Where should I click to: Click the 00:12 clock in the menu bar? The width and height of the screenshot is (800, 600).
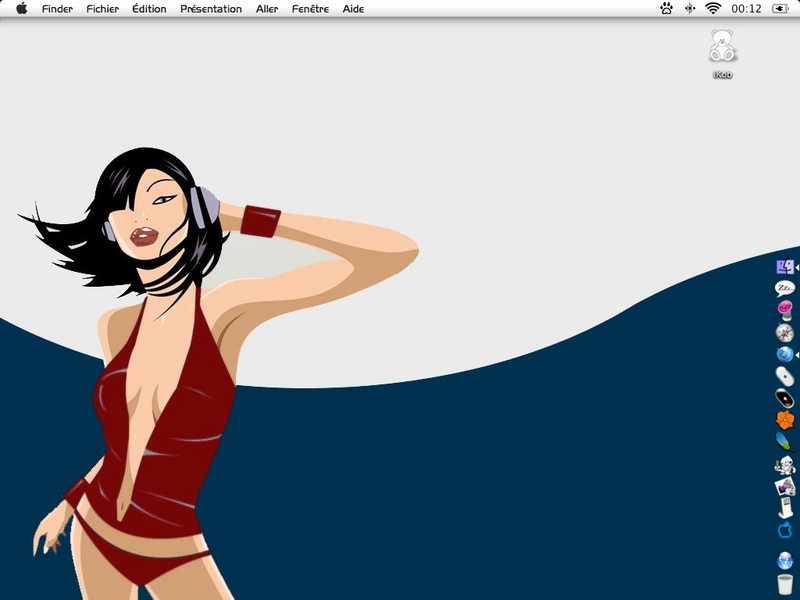pos(746,9)
